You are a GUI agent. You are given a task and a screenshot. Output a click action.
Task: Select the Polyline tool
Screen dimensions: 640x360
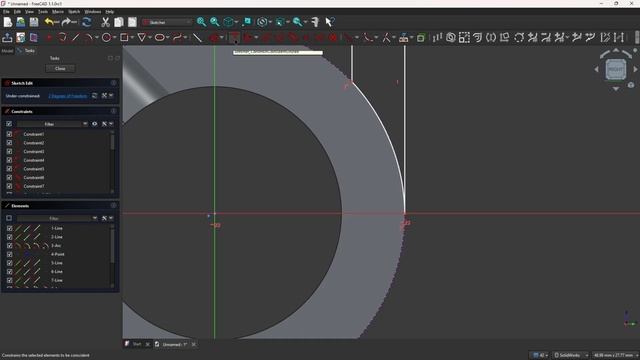click(x=62, y=38)
